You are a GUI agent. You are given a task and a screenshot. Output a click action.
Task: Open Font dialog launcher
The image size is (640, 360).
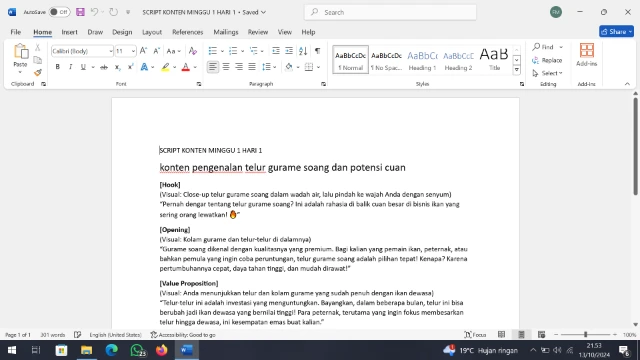[x=199, y=84]
